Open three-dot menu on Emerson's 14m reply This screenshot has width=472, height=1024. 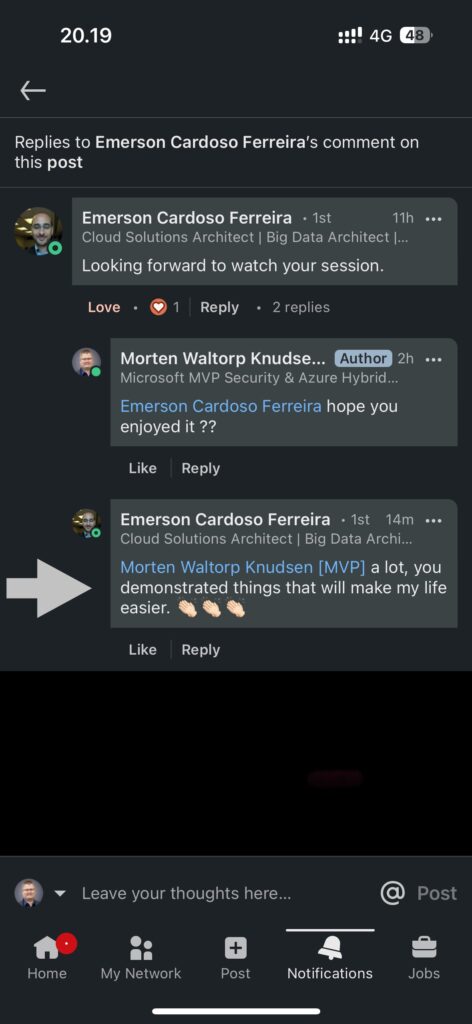click(433, 520)
